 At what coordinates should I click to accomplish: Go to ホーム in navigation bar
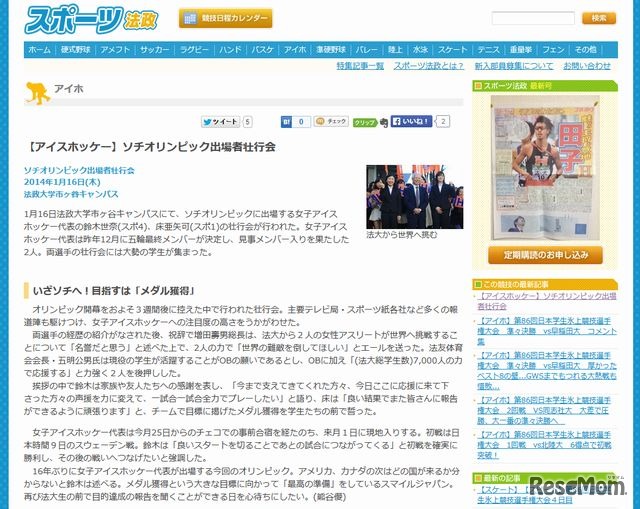tap(39, 50)
